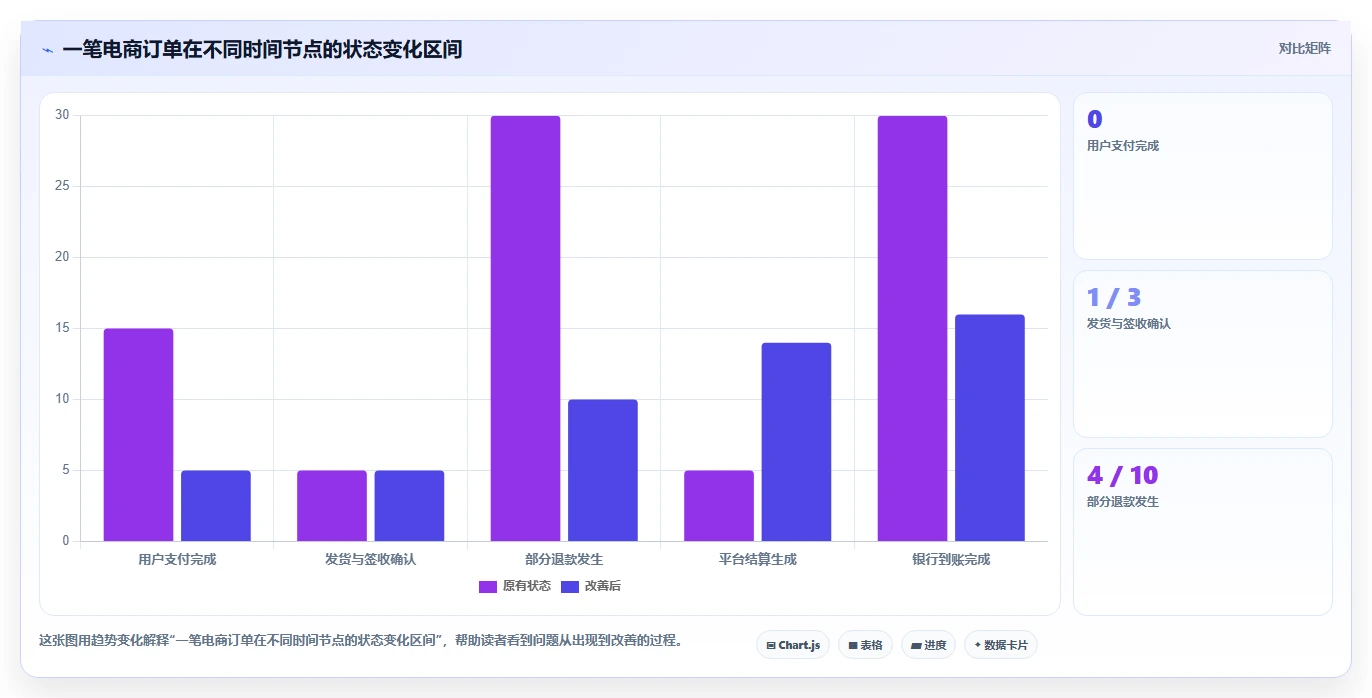This screenshot has height=698, width=1372.
Task: Click the 进度 tag
Action: (928, 645)
